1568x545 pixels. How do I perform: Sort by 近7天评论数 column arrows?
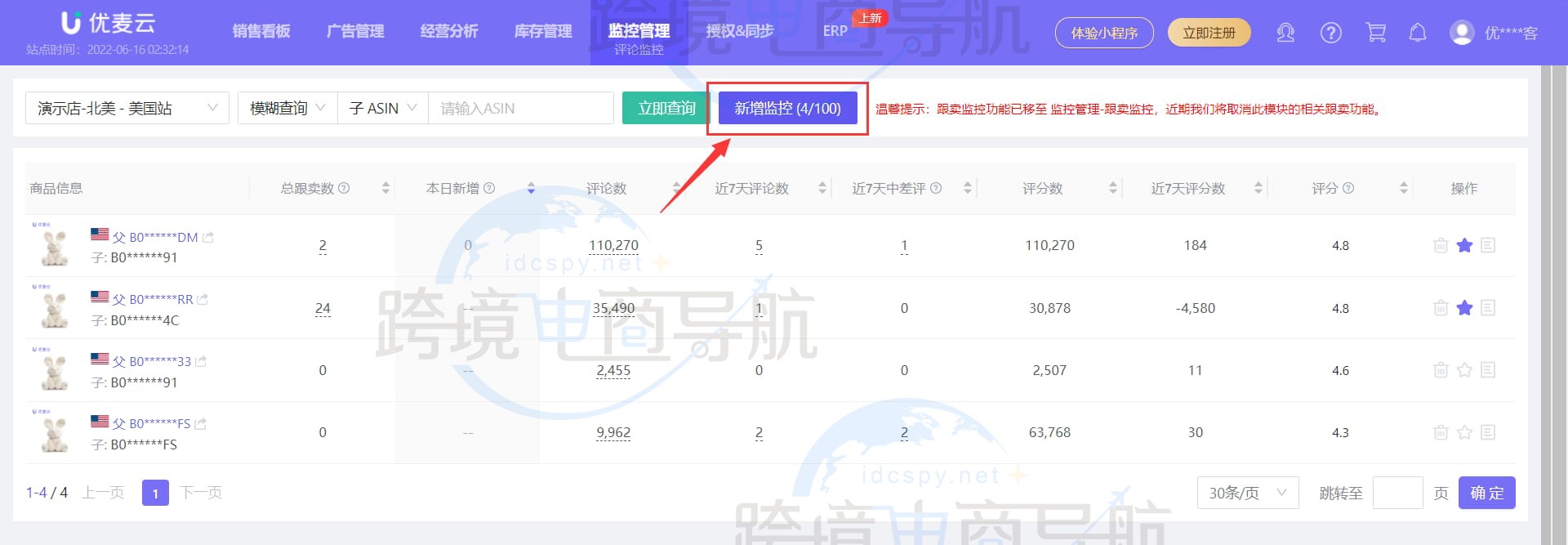tap(822, 188)
